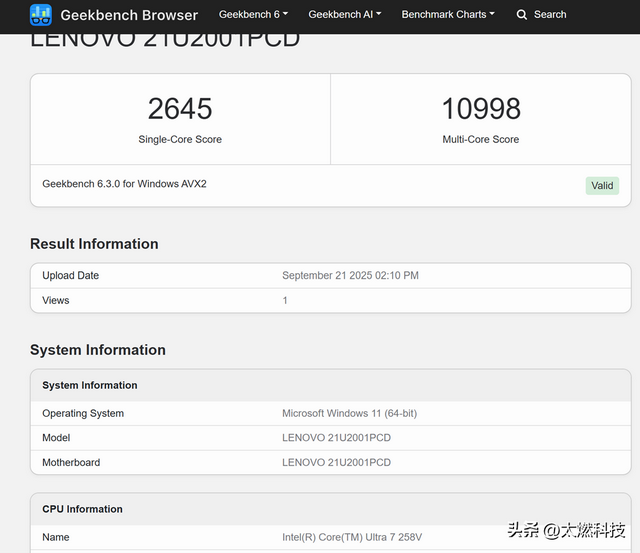The height and width of the screenshot is (553, 640).
Task: Click the Result Information heading
Action: click(94, 244)
